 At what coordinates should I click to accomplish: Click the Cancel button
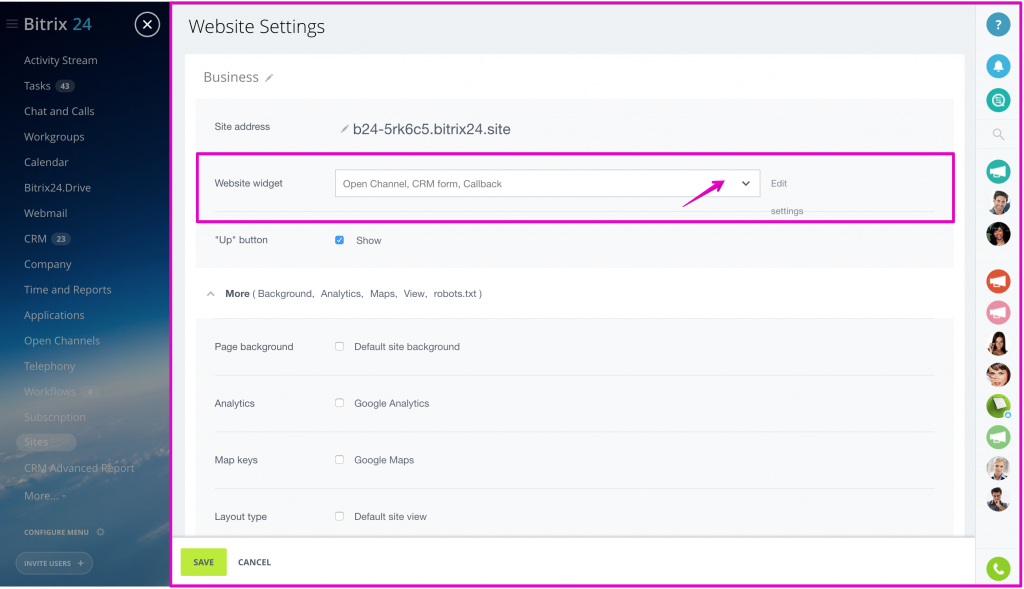254,562
